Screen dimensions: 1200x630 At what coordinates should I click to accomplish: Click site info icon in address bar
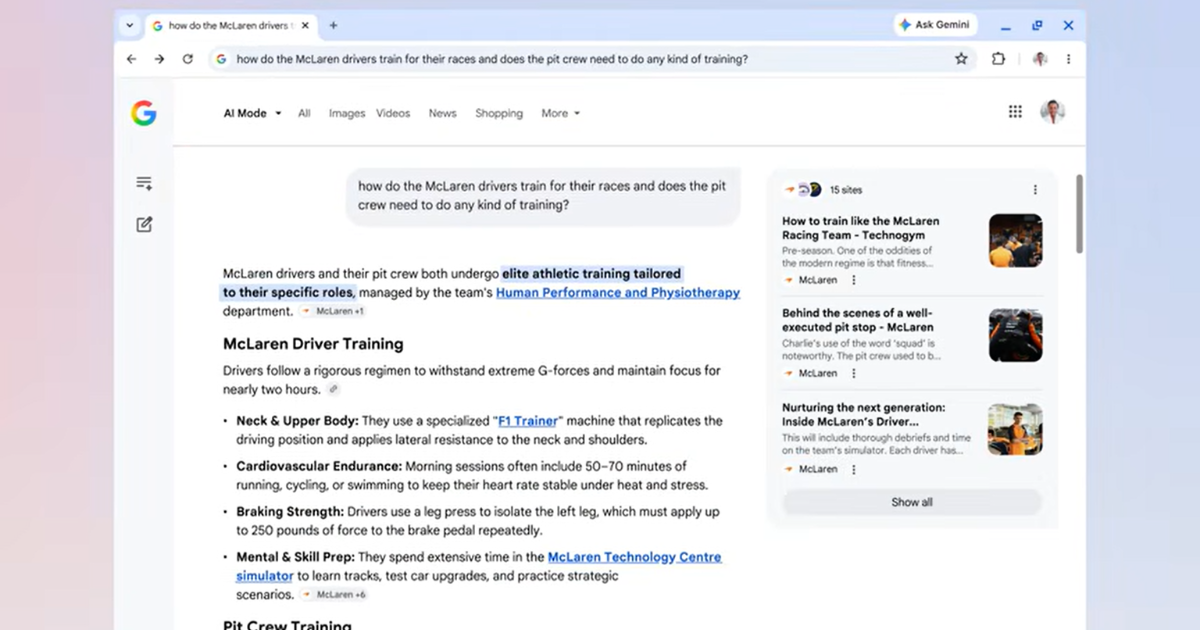click(x=221, y=59)
